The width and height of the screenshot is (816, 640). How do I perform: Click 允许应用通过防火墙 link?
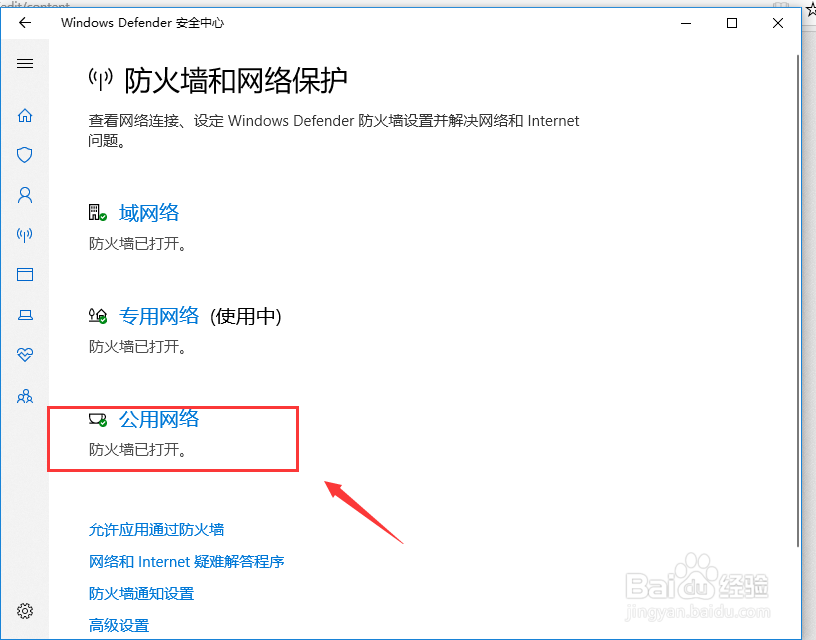(x=156, y=530)
